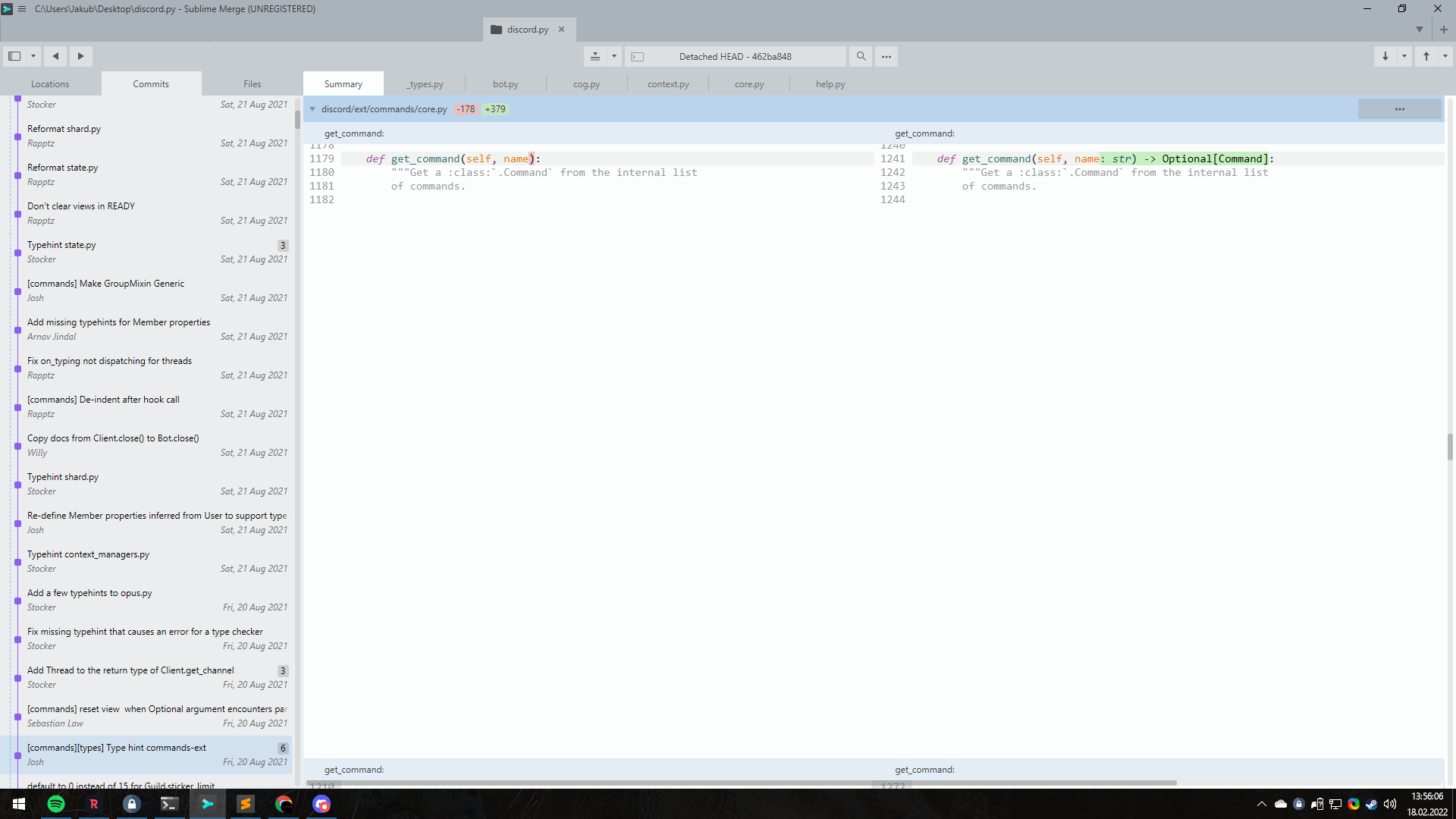Open the _types.py file tab
The image size is (1456, 819).
click(425, 84)
